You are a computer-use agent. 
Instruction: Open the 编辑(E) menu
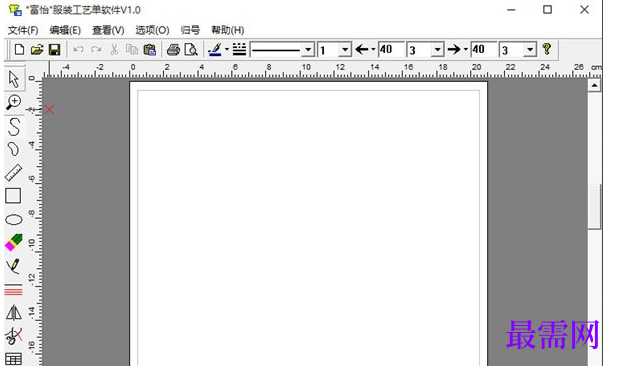point(65,30)
